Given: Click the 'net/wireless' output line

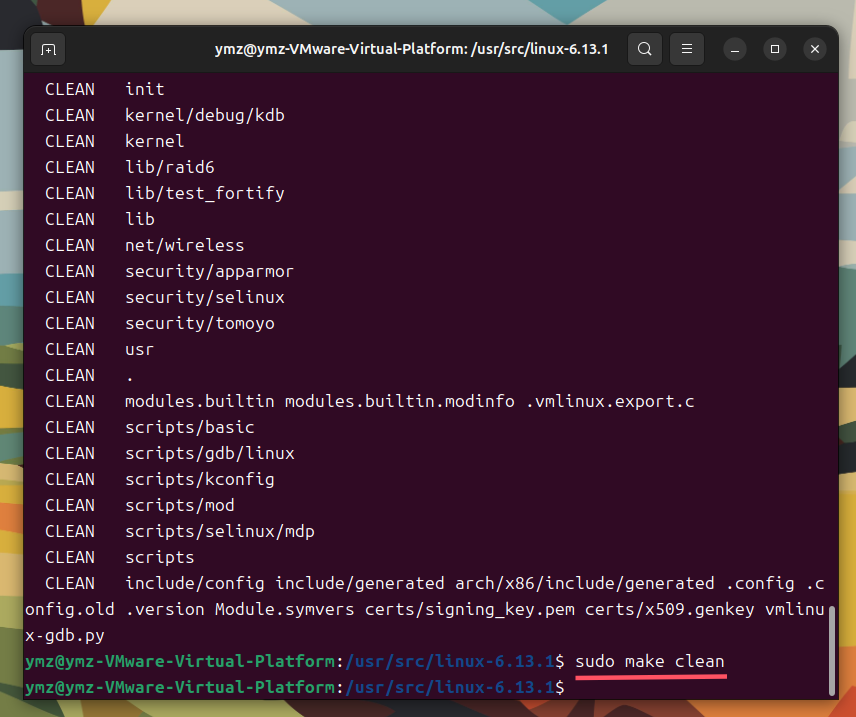Looking at the screenshot, I should [x=145, y=245].
